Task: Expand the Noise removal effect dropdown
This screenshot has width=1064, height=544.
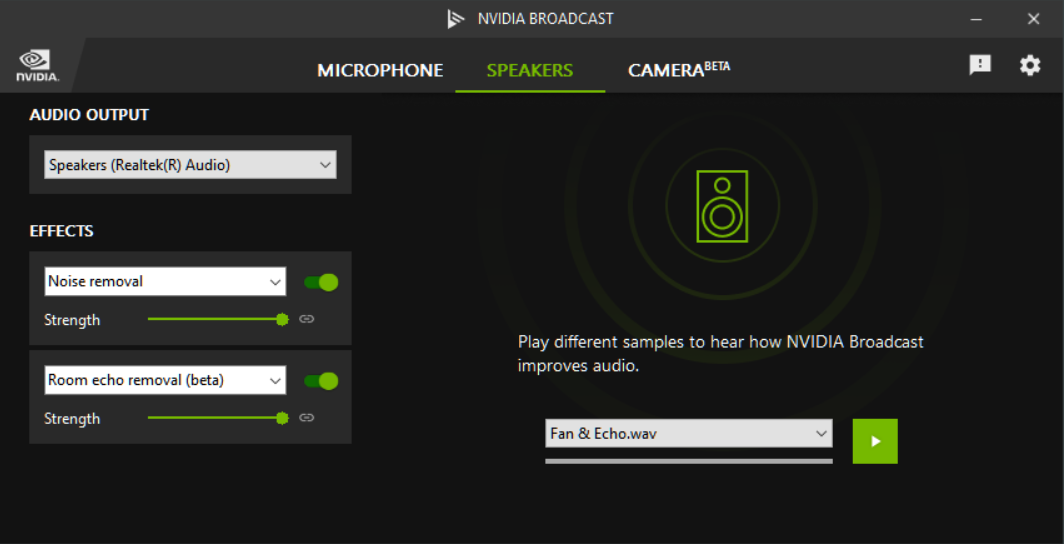Action: [x=165, y=281]
